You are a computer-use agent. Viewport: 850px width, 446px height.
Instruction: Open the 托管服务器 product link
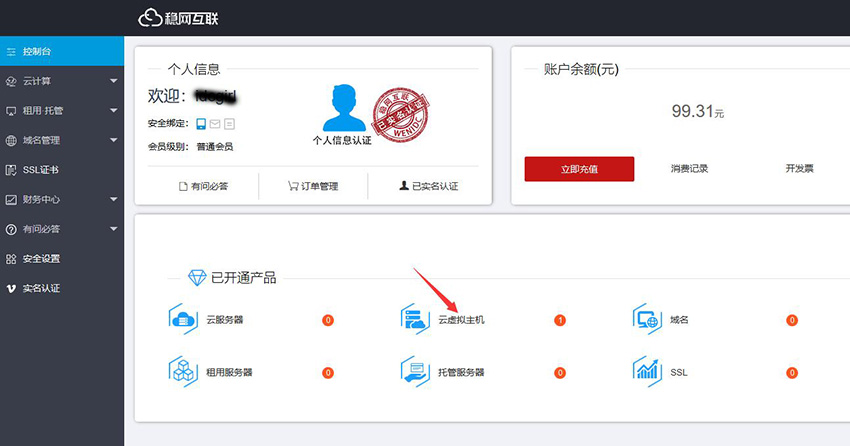[x=461, y=372]
